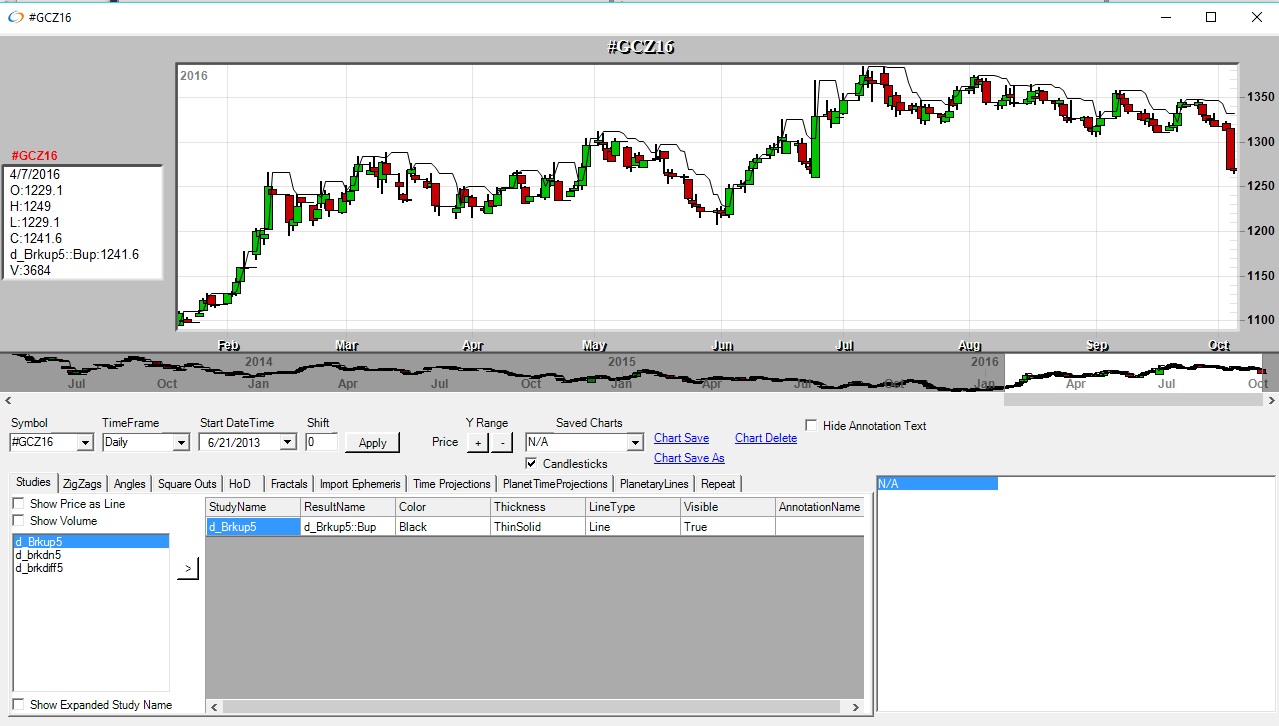Toggle the Show Volume checkbox
The image size is (1279, 726).
click(x=18, y=521)
